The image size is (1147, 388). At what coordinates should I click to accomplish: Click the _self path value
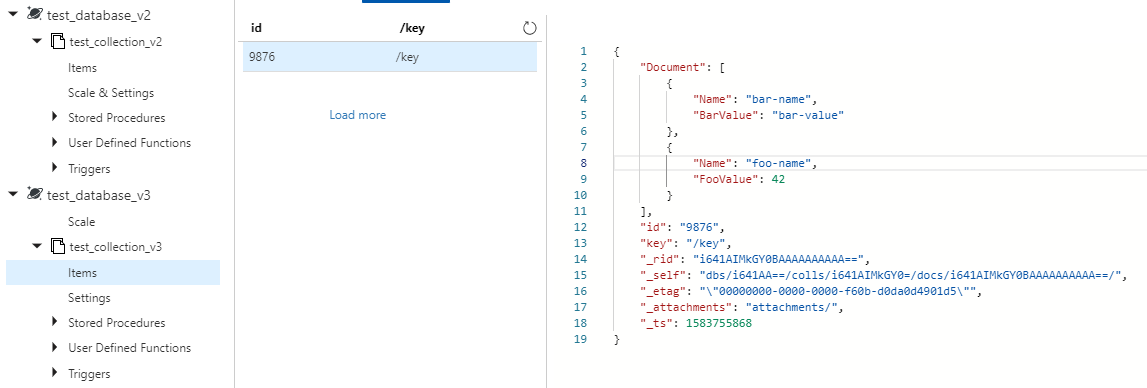pos(911,275)
